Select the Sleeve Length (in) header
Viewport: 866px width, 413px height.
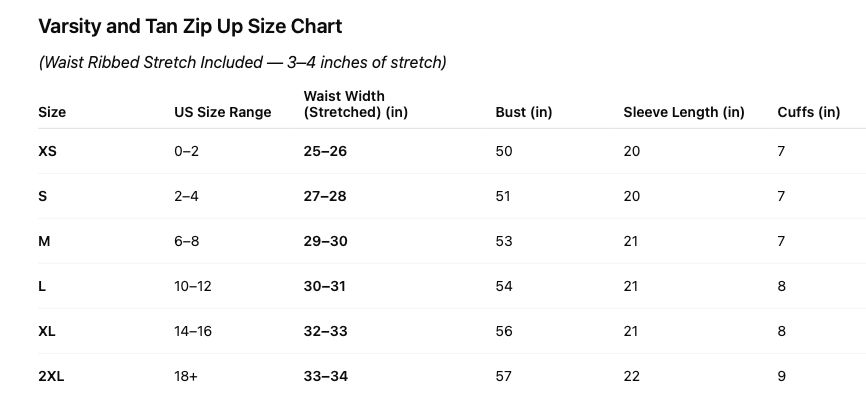coord(684,112)
